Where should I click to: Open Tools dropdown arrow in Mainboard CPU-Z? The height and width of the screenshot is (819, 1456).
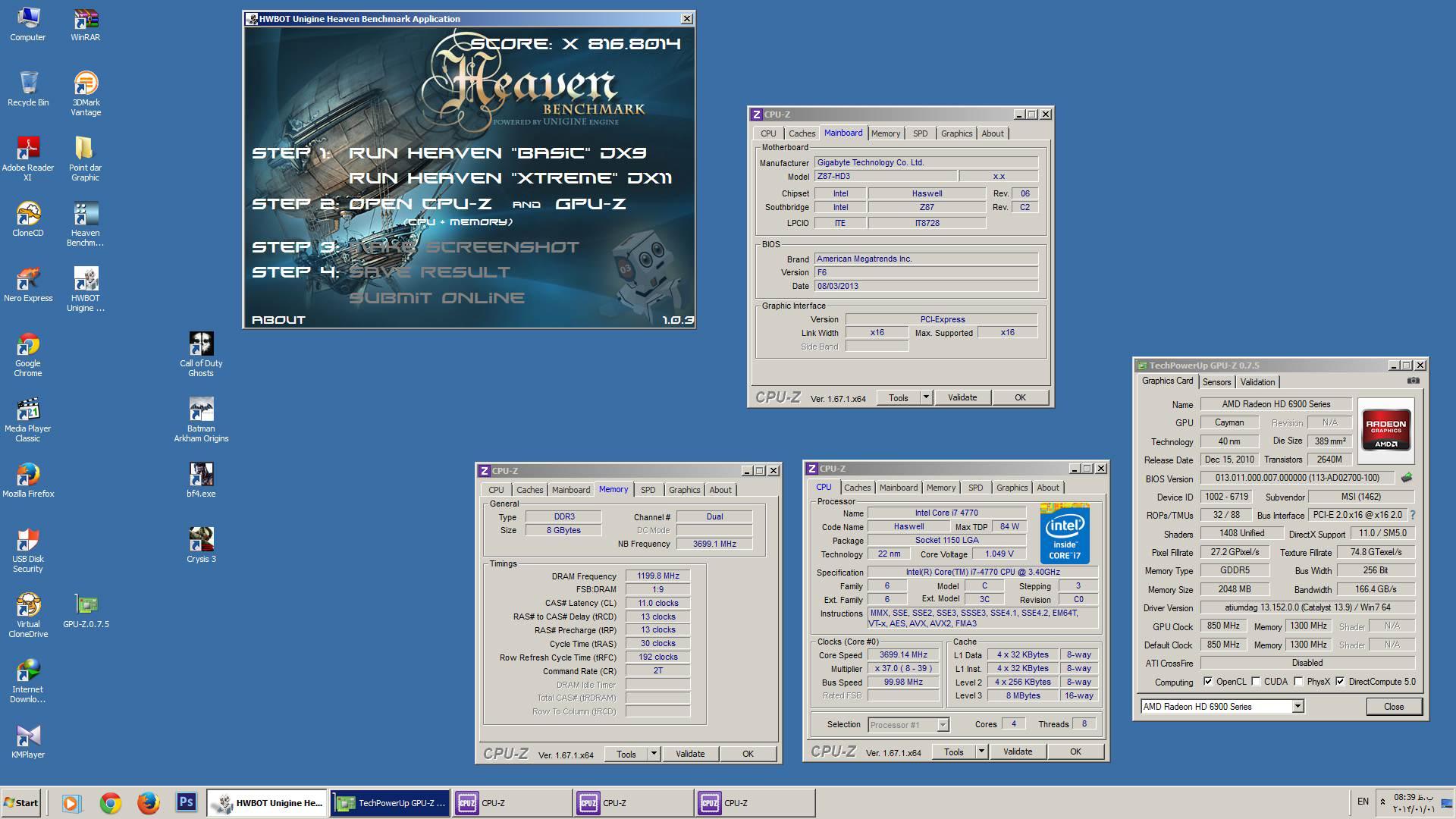click(x=926, y=397)
